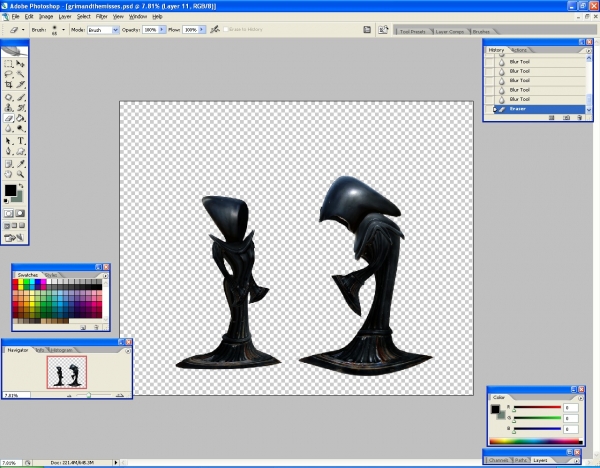
Task: Select the Pen tool
Action: [8, 152]
